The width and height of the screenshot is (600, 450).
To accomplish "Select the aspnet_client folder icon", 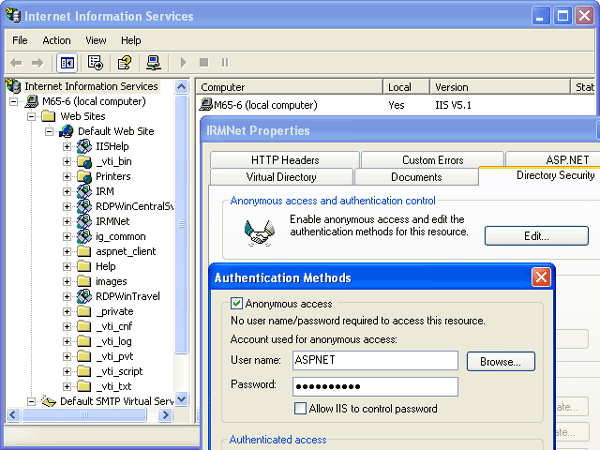I will (x=84, y=251).
